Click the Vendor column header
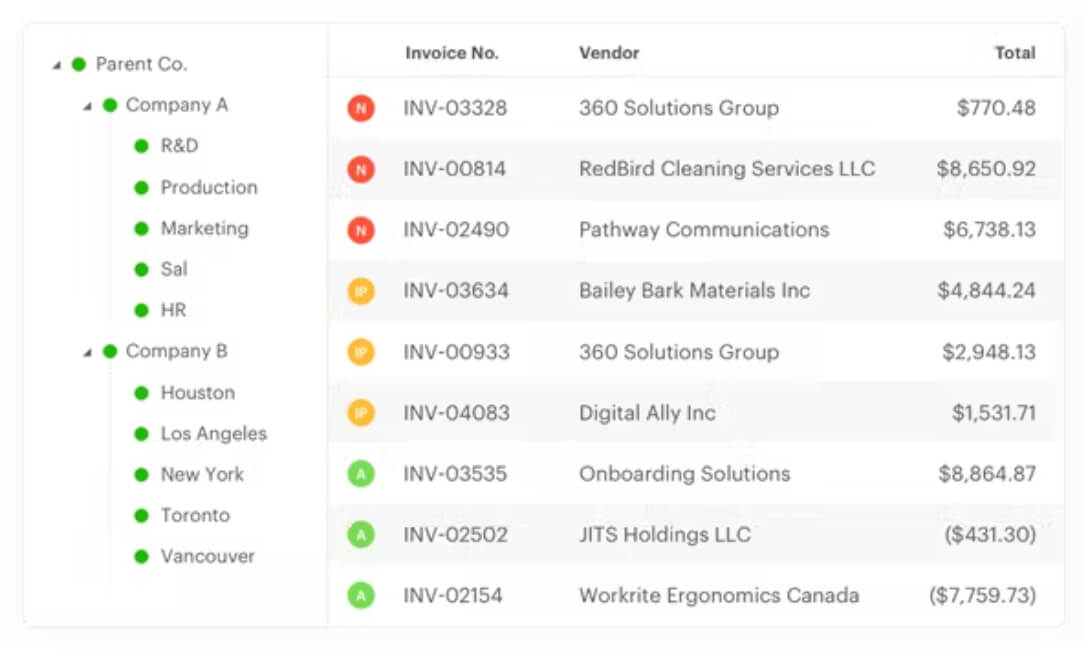Image resolution: width=1088 pixels, height=650 pixels. (x=609, y=53)
